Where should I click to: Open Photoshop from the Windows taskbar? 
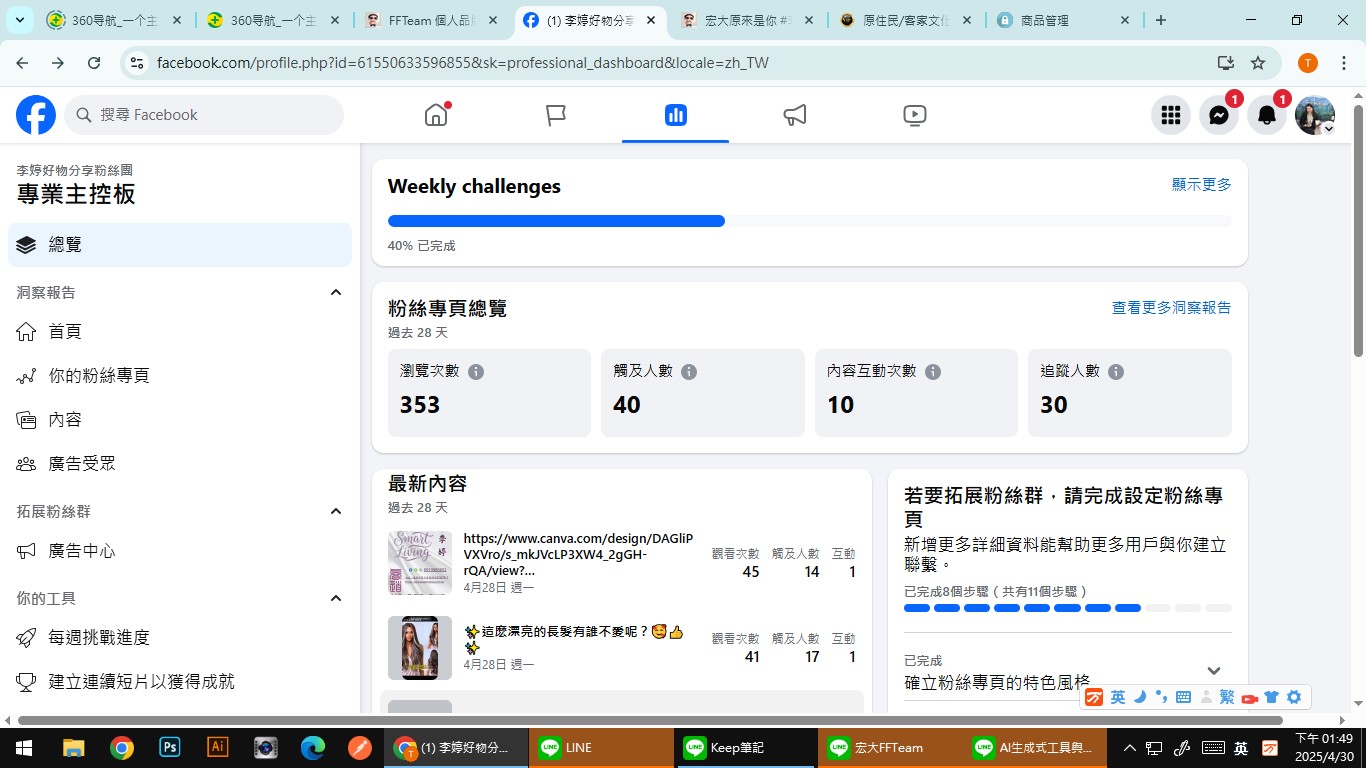tap(169, 747)
